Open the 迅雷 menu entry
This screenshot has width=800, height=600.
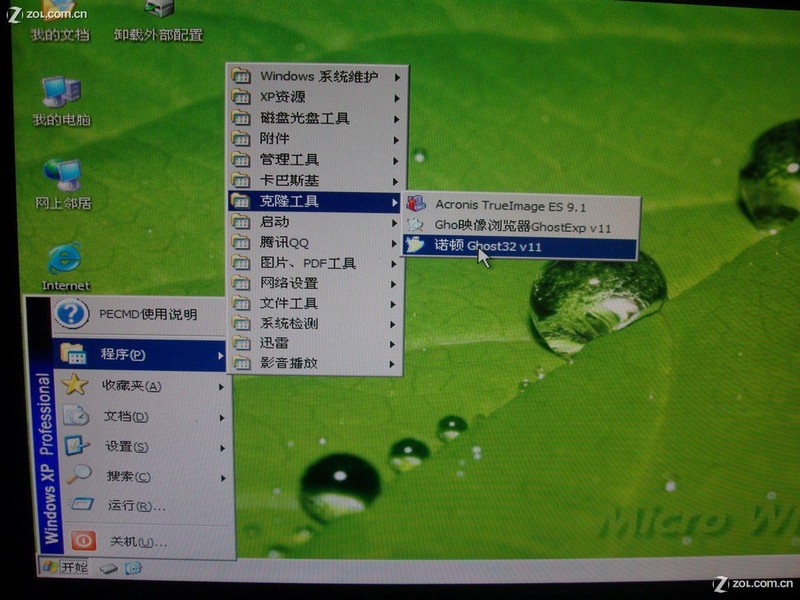[x=314, y=343]
